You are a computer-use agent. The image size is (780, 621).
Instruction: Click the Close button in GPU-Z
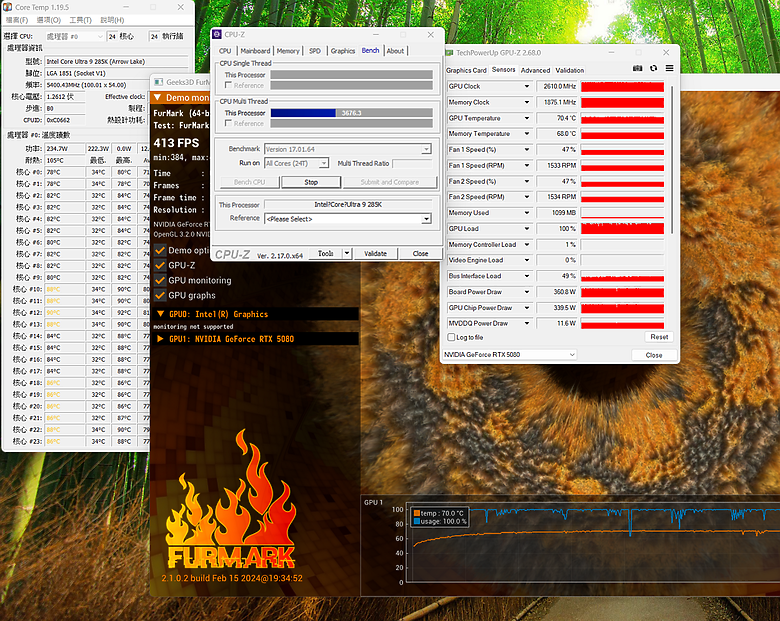654,355
